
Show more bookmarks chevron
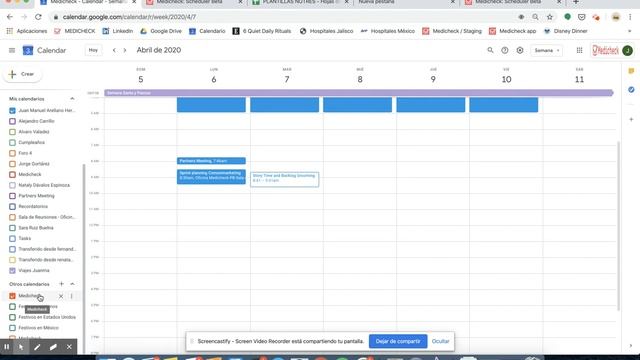pyautogui.click(x=629, y=31)
